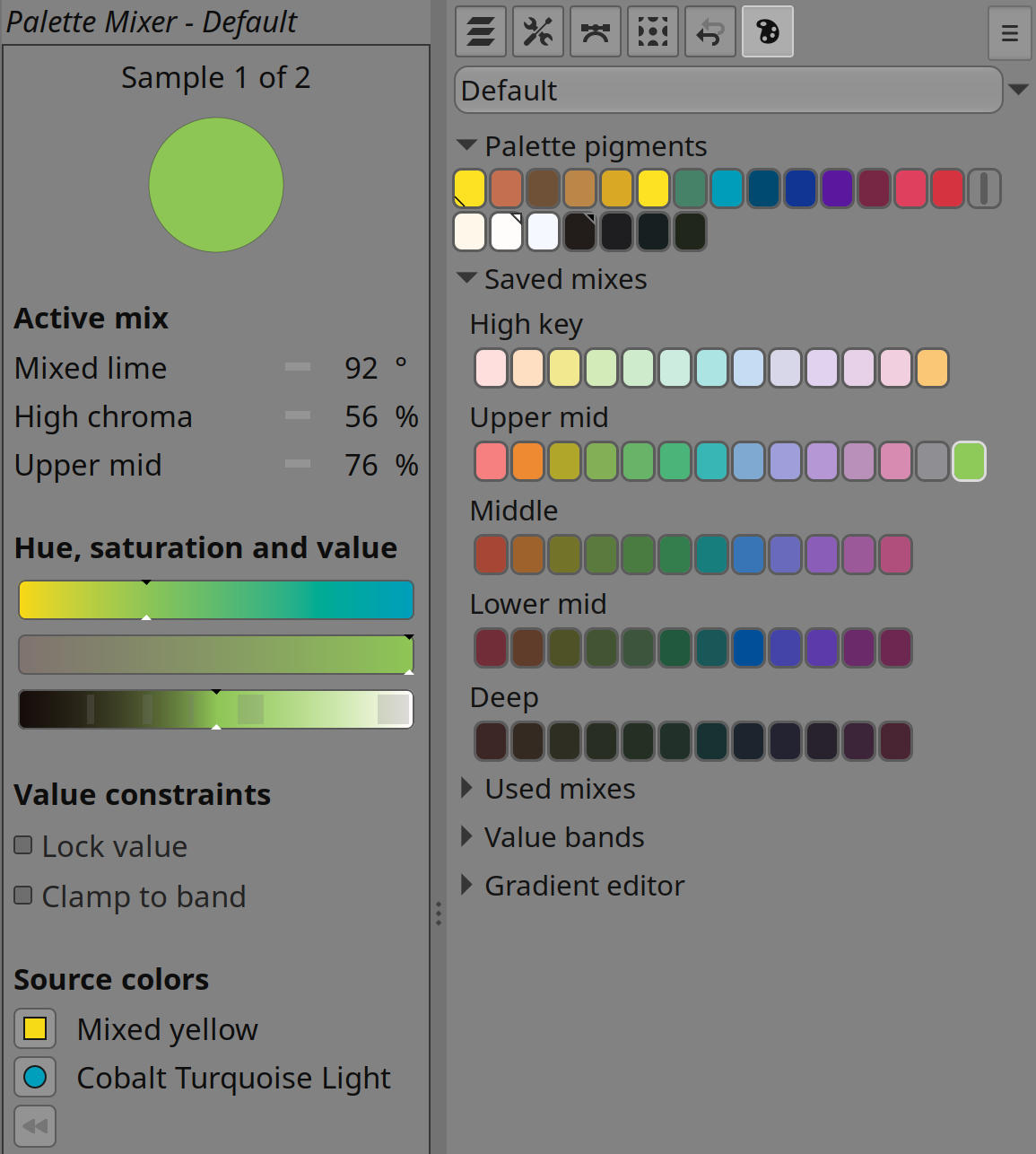Image resolution: width=1036 pixels, height=1154 pixels.
Task: Select the terracotta pigment swatch
Action: coord(506,188)
